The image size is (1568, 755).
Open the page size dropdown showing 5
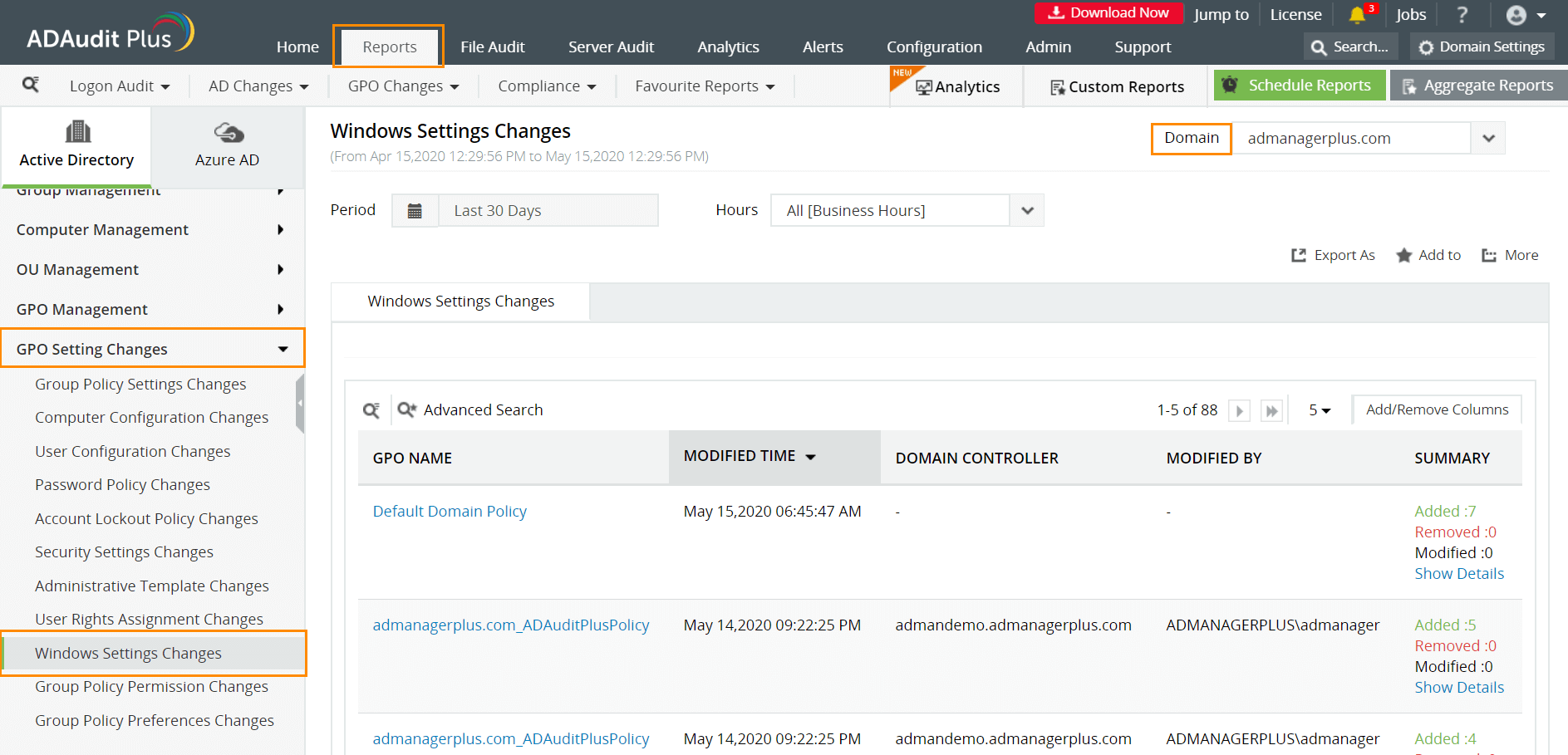1317,410
